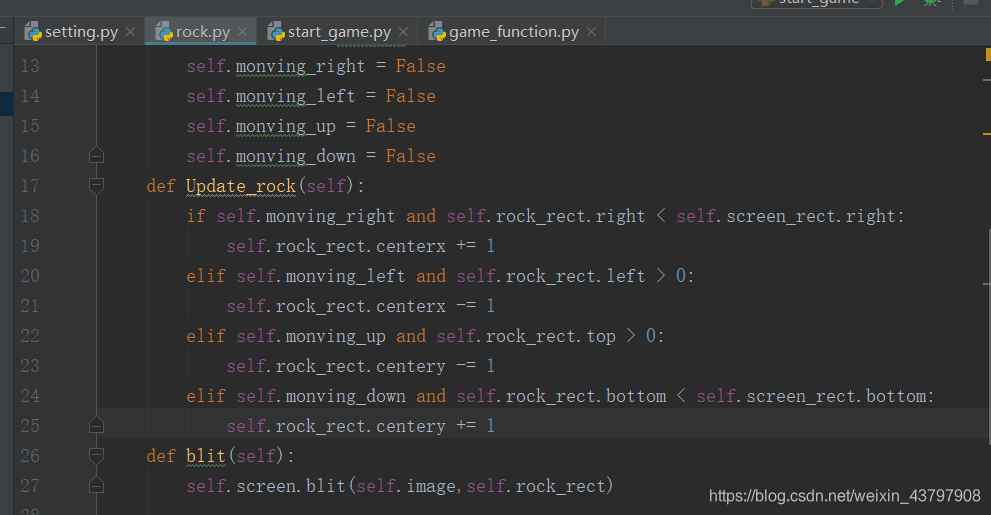The image size is (991, 515).
Task: Click line number 24 in the gutter
Action: click(30, 396)
